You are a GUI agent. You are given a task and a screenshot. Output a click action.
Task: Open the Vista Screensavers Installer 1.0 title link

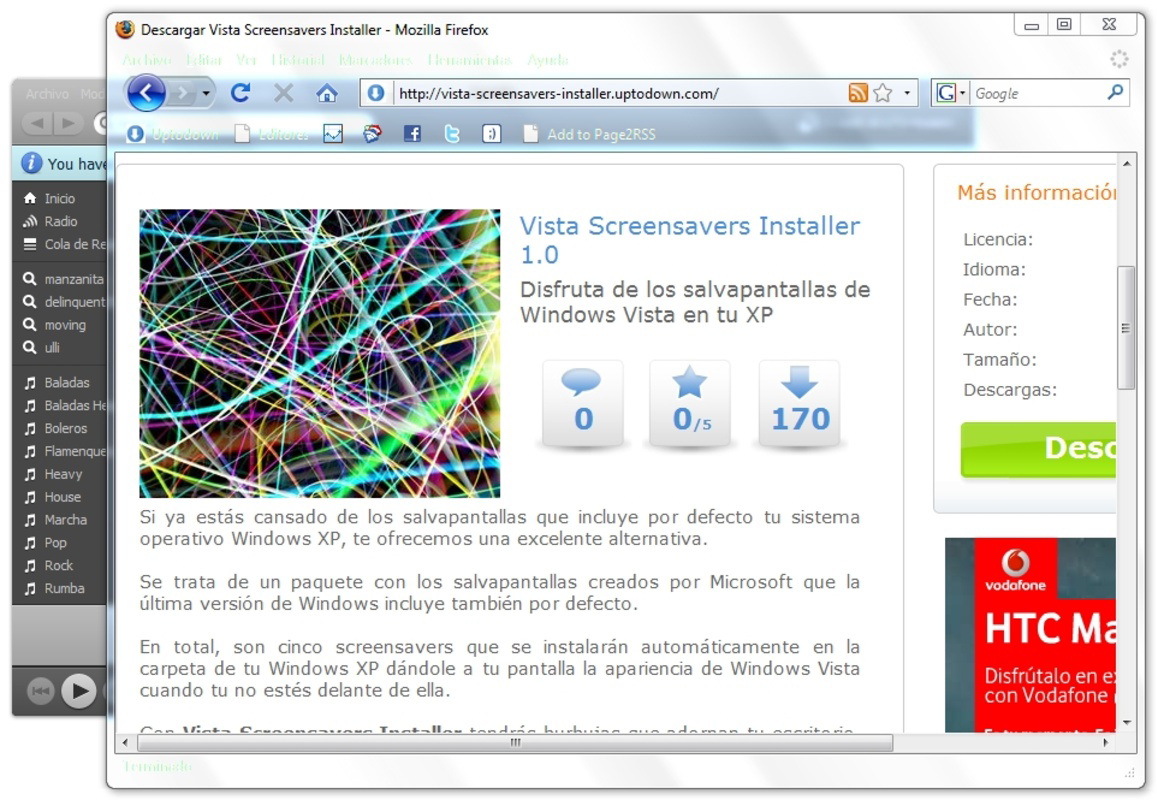(x=690, y=240)
